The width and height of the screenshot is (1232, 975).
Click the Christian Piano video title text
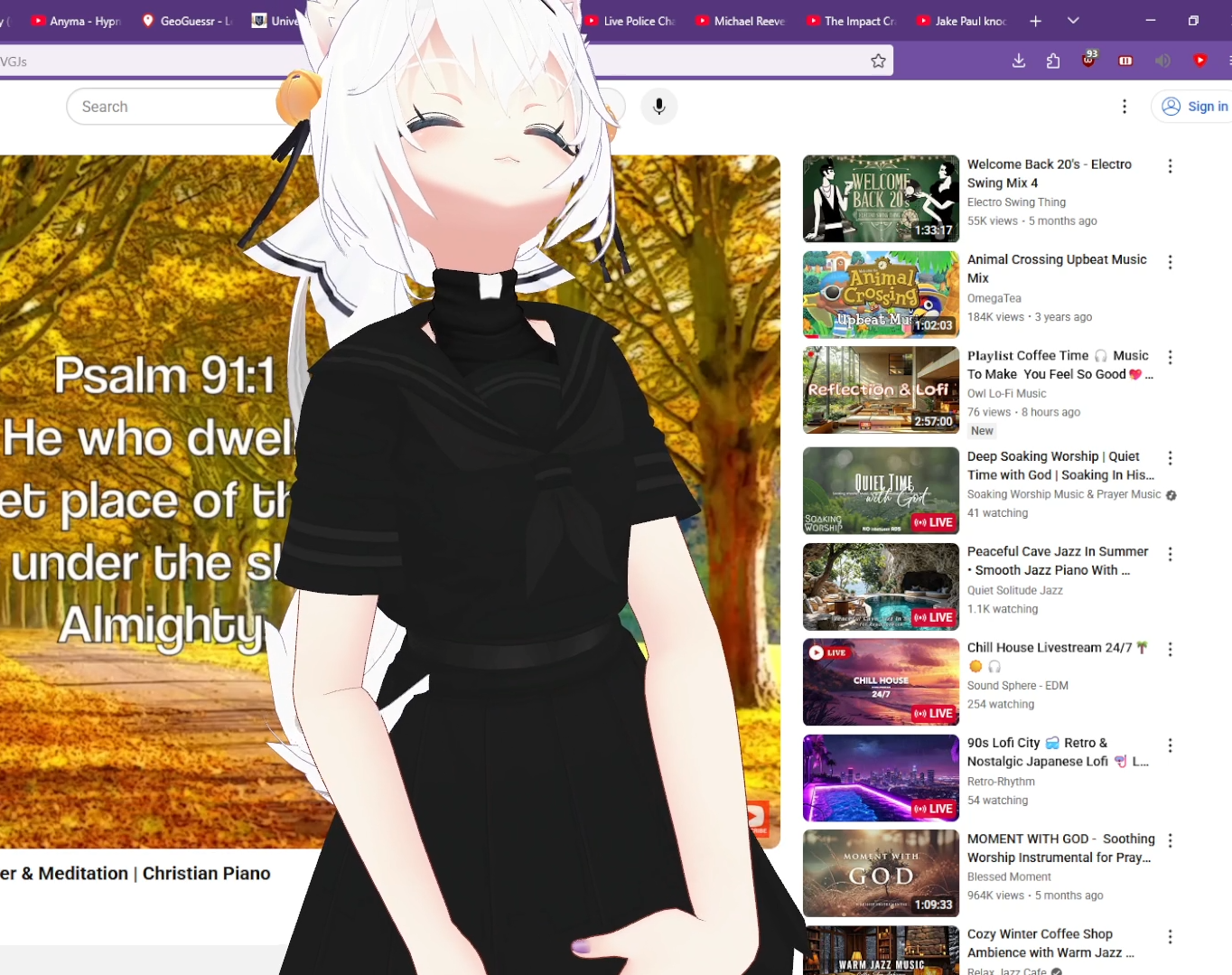pos(135,874)
